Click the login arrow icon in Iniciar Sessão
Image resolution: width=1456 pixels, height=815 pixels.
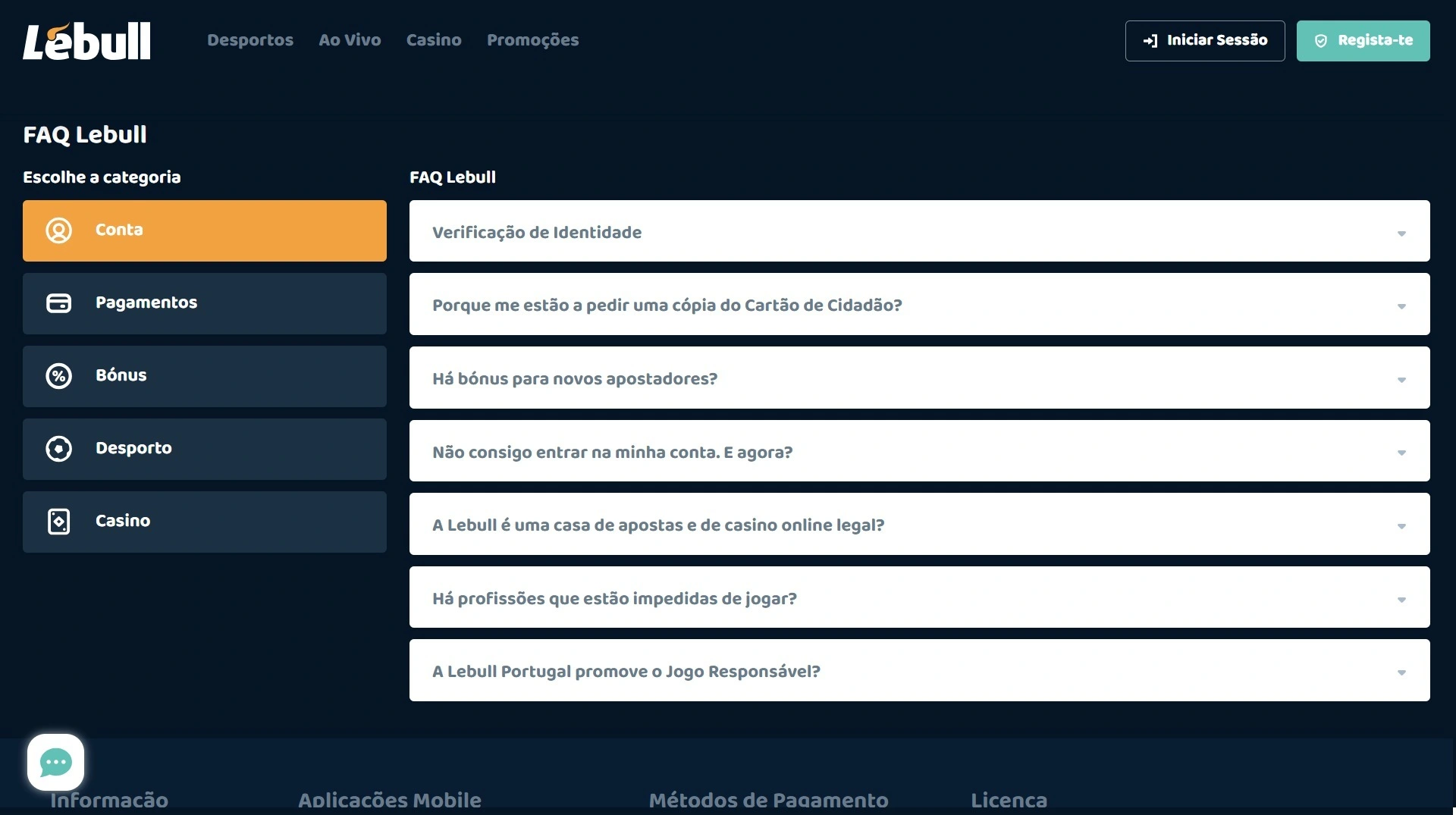click(x=1150, y=41)
